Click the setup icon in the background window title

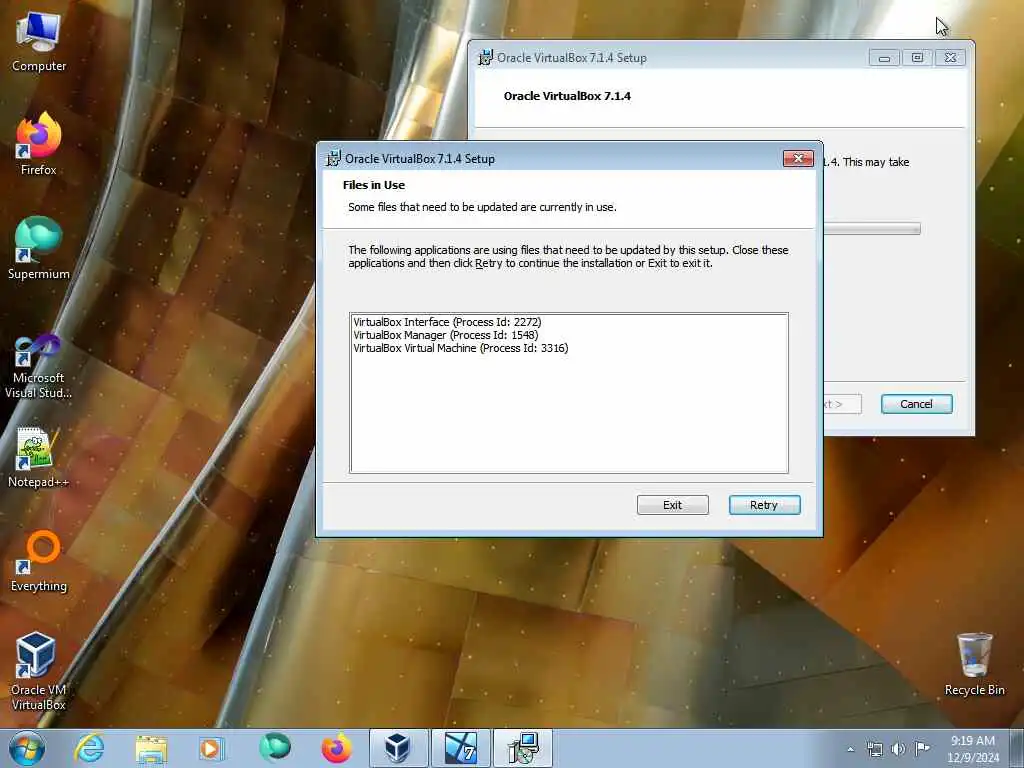coord(485,57)
